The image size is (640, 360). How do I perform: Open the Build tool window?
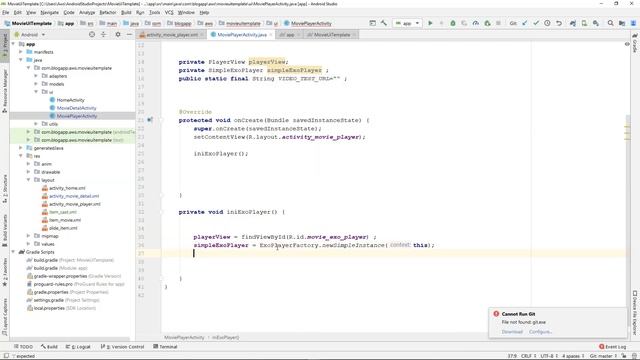[49, 347]
